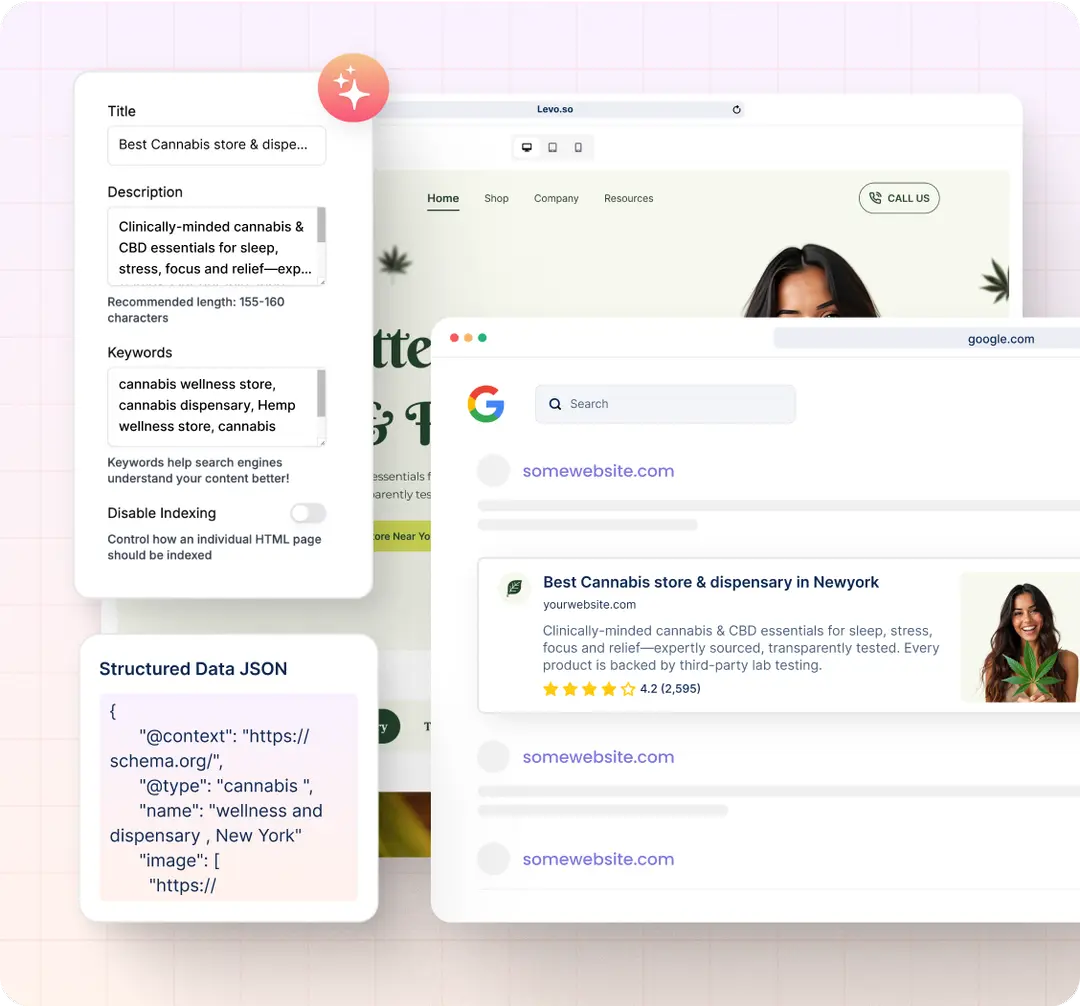Click the Keywords field scrollbar
Viewport: 1080px width, 1006px height.
321,393
